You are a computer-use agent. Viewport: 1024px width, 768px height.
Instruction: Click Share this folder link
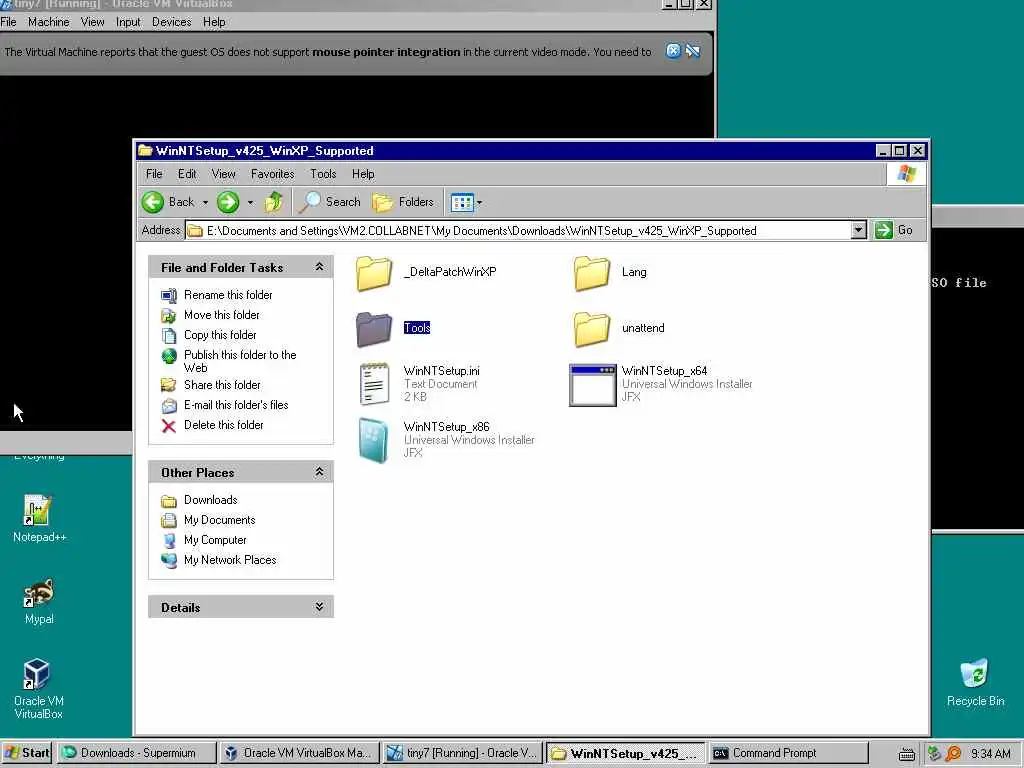coord(222,385)
